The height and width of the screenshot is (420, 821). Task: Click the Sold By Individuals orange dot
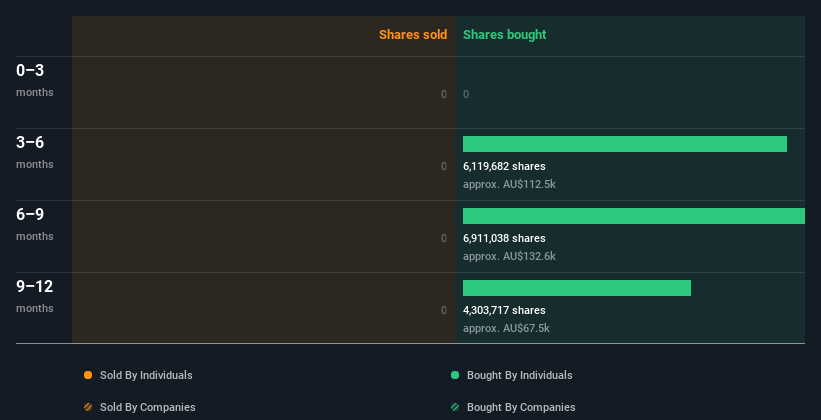point(88,375)
